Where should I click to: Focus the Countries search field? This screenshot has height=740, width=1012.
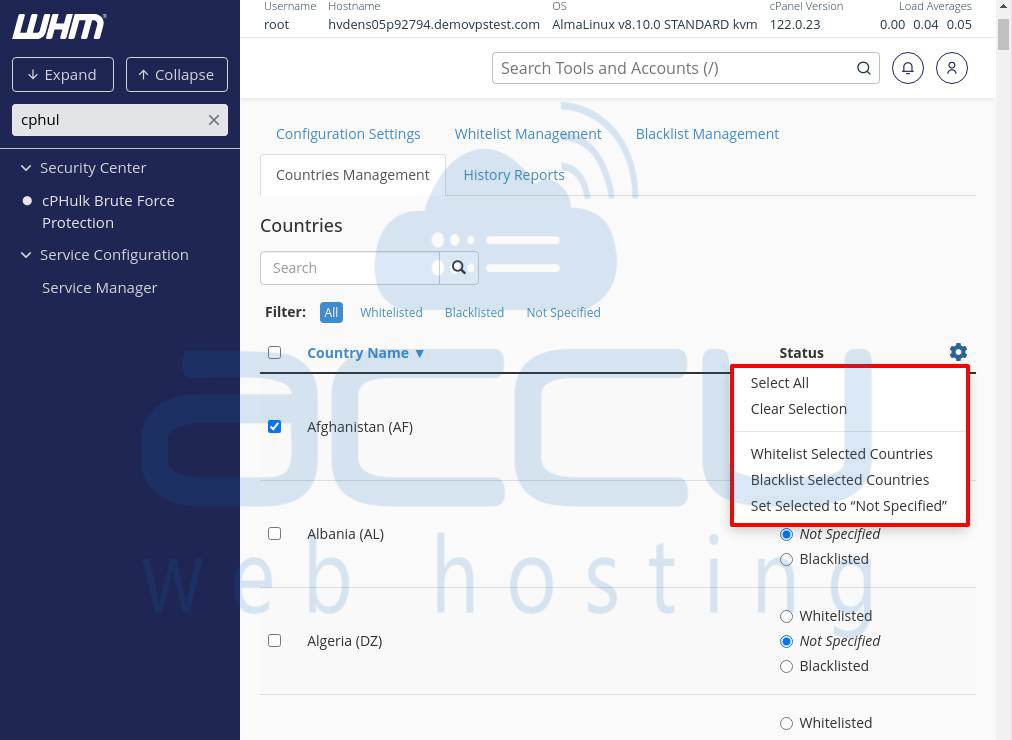[350, 268]
